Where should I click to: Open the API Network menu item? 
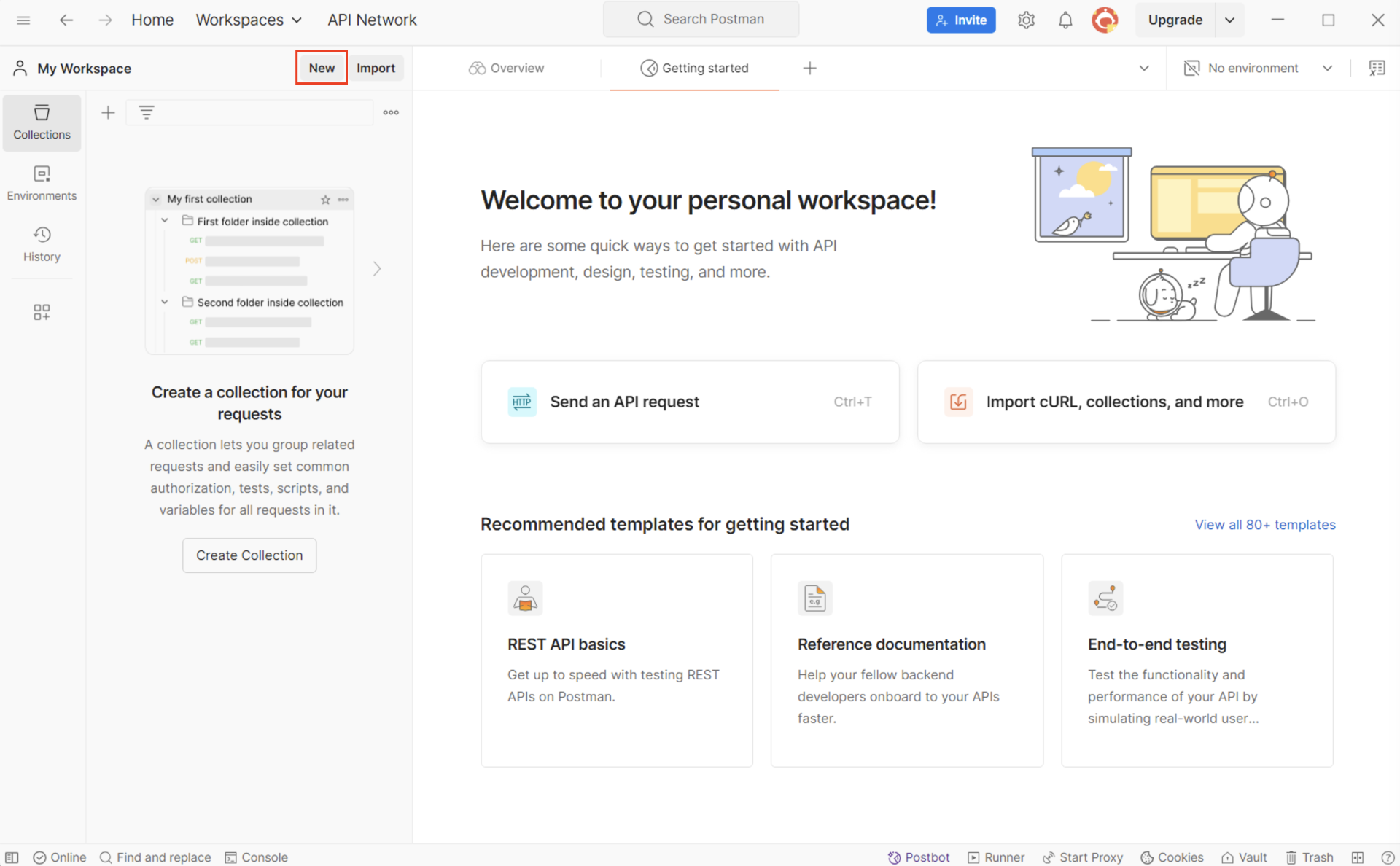point(372,20)
